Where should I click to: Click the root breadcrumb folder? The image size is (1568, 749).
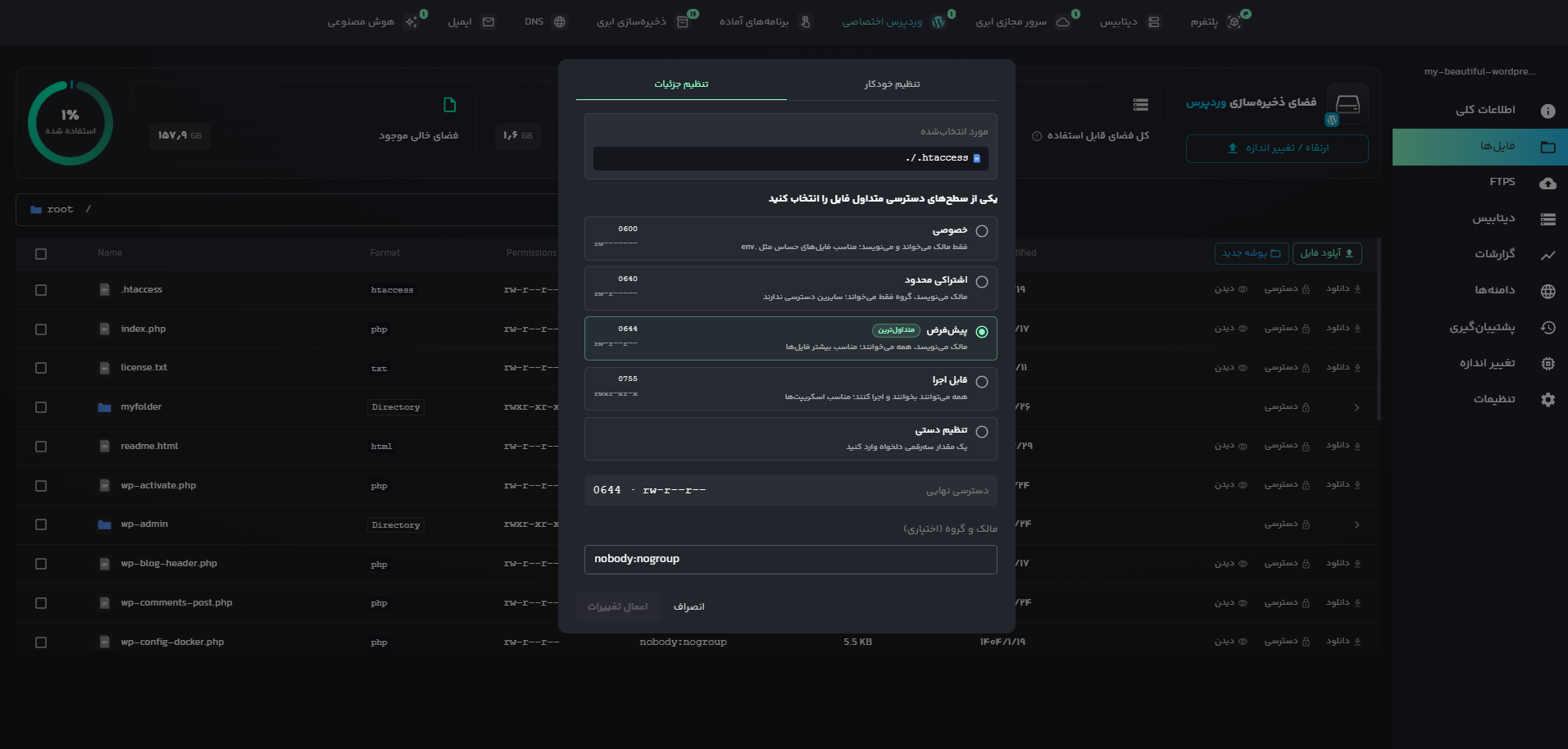point(52,210)
